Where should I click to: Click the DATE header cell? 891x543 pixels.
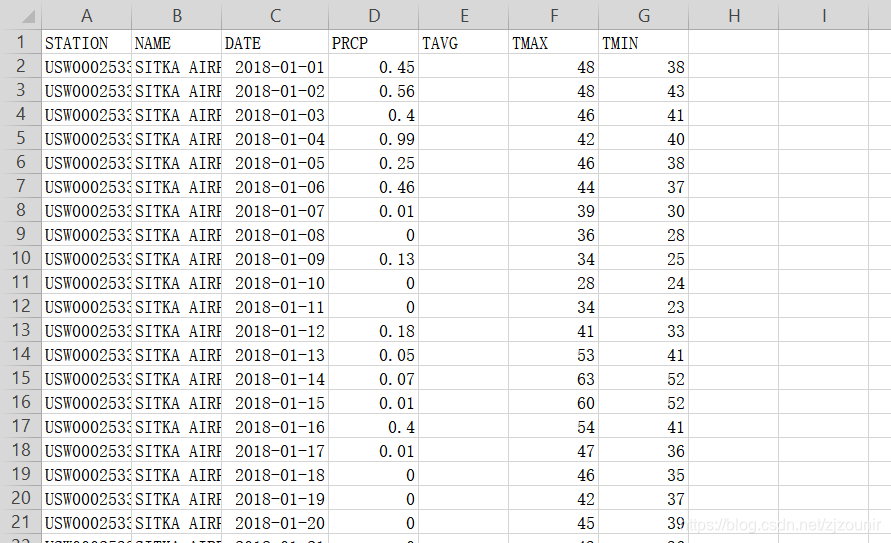click(275, 43)
